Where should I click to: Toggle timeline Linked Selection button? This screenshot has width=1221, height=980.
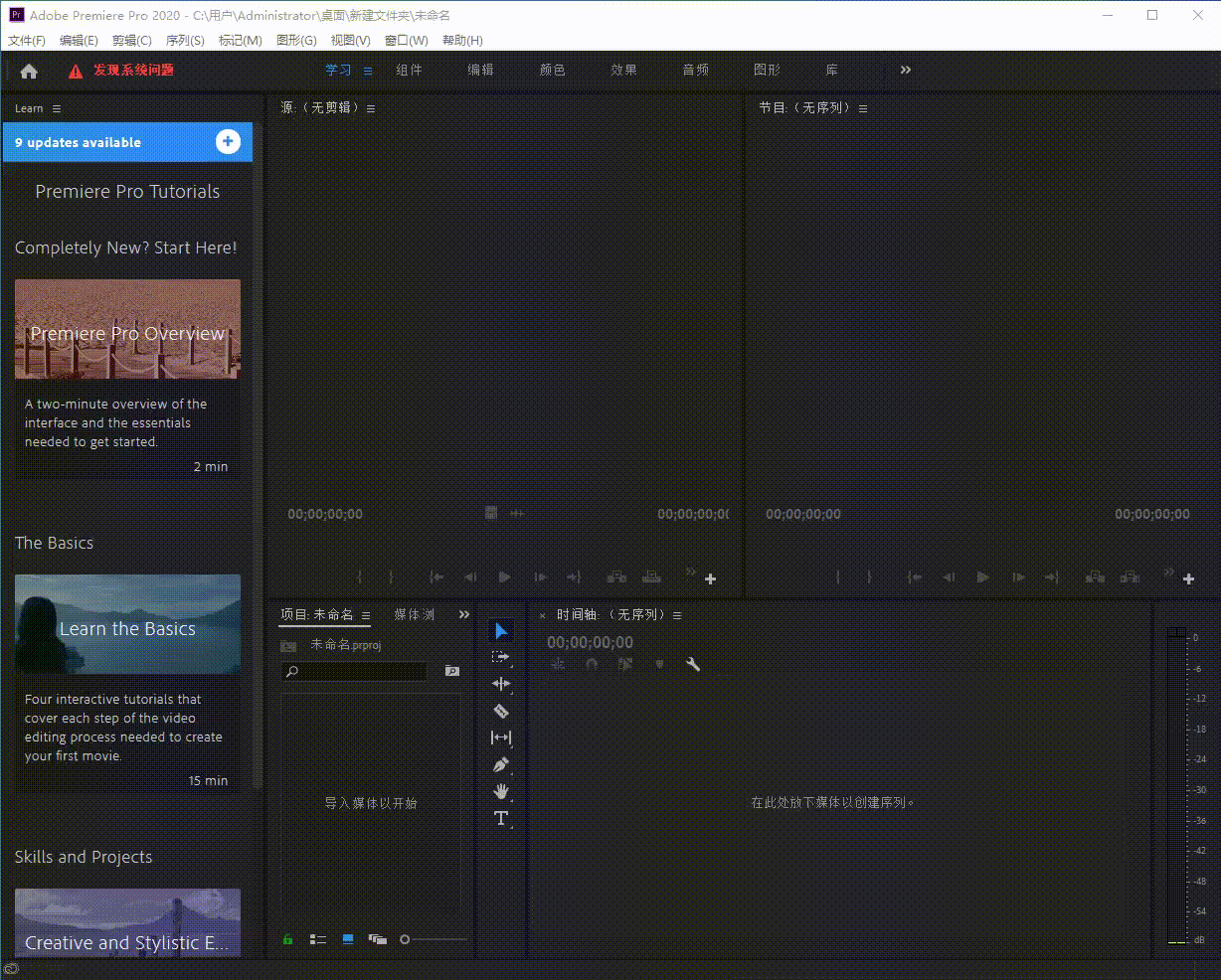[625, 664]
